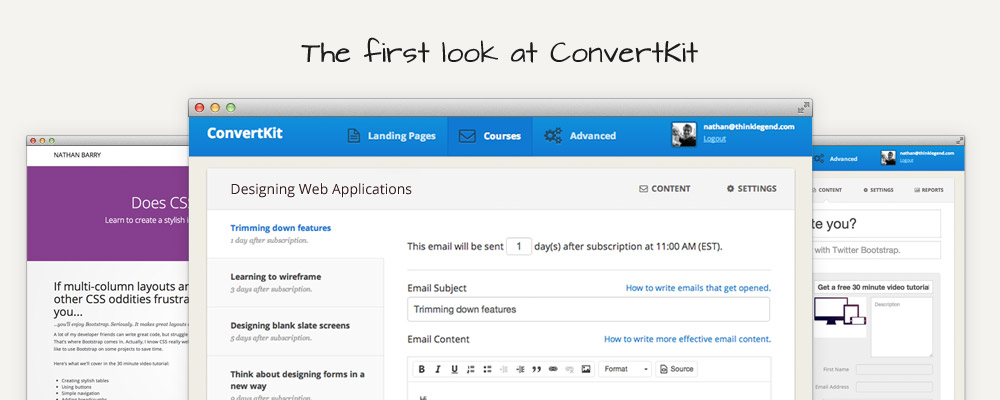This screenshot has height=400, width=1000.
Task: Open the course SETTINGS section
Action: point(751,188)
